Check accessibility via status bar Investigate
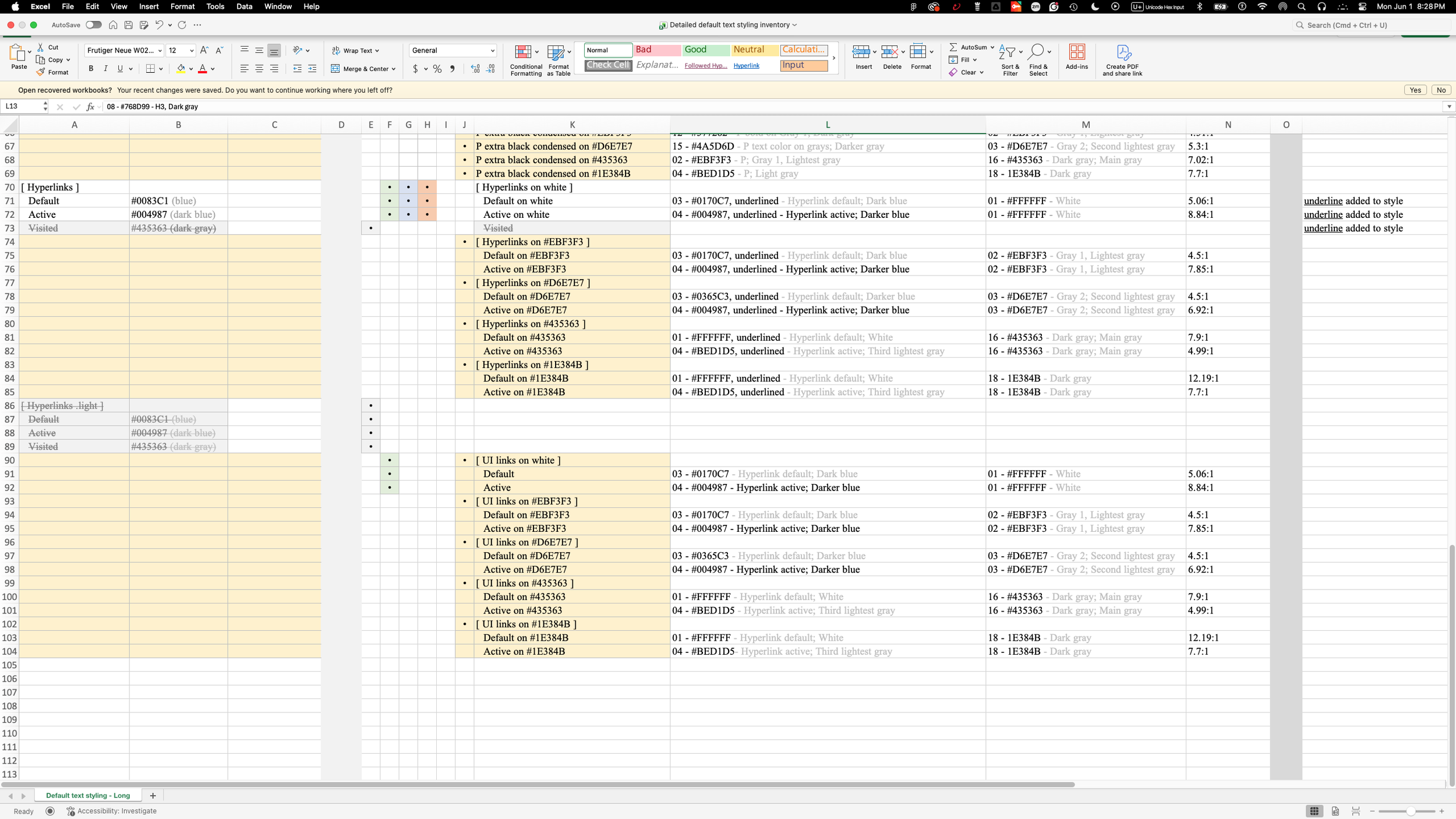This screenshot has height=819, width=1456. tap(111, 811)
